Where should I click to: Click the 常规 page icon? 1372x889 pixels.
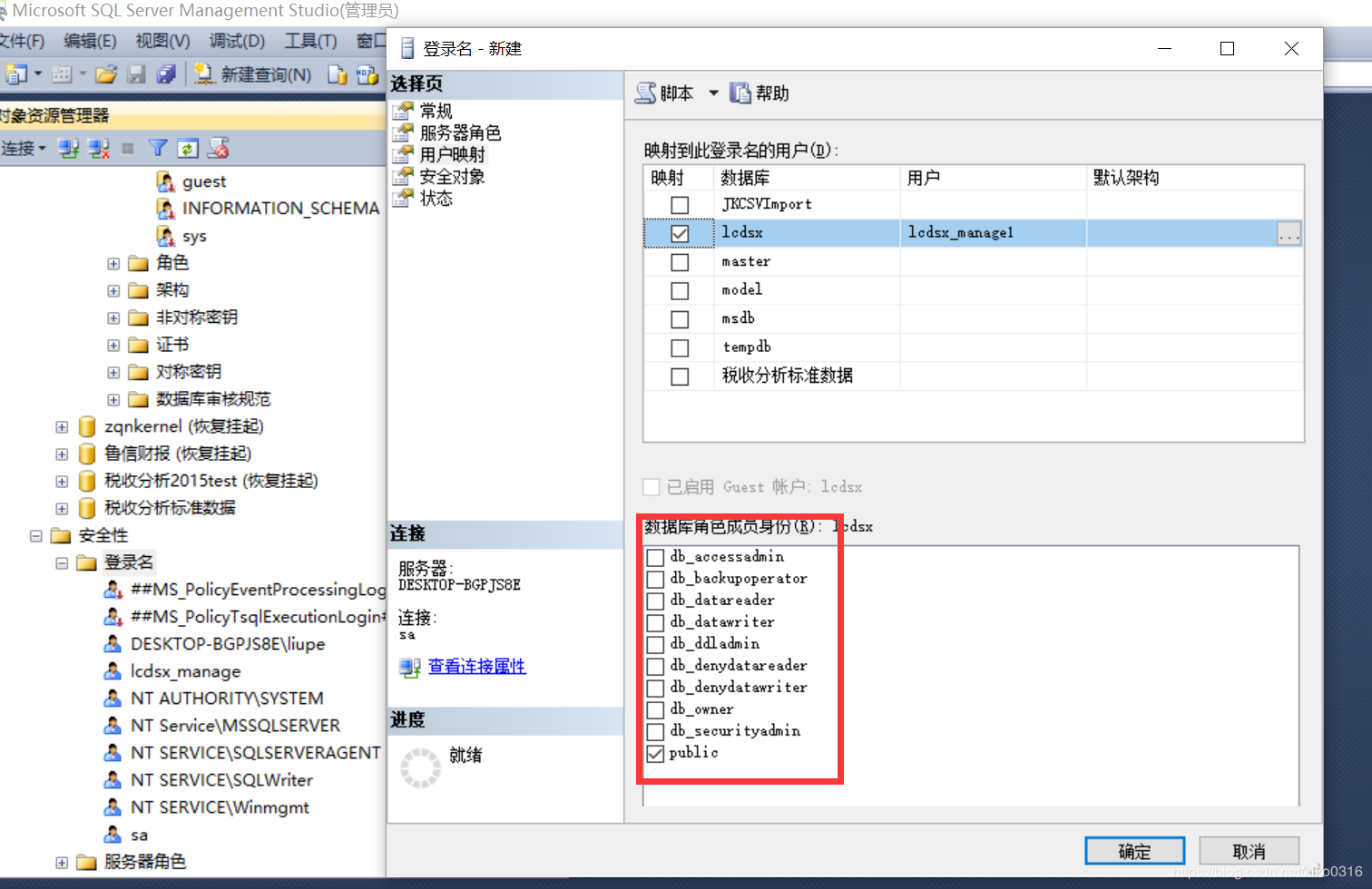pyautogui.click(x=403, y=111)
